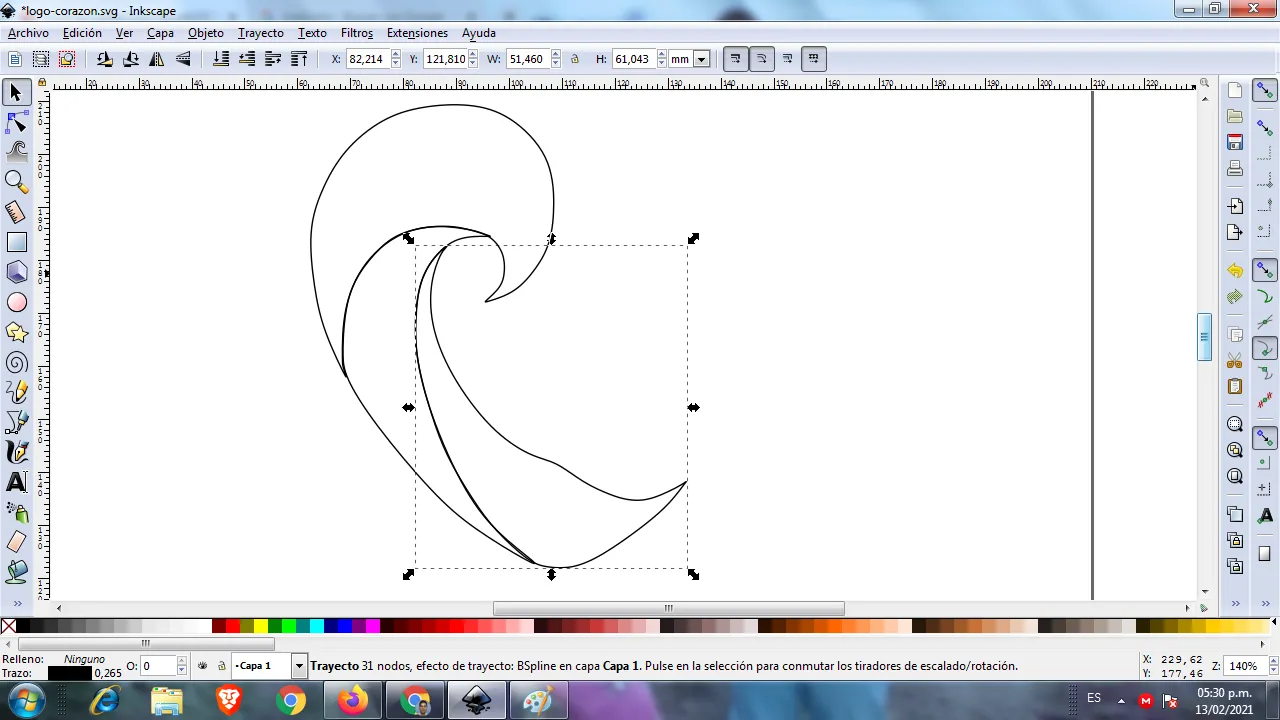Open the Capa menu
This screenshot has width=1280, height=720.
[160, 33]
